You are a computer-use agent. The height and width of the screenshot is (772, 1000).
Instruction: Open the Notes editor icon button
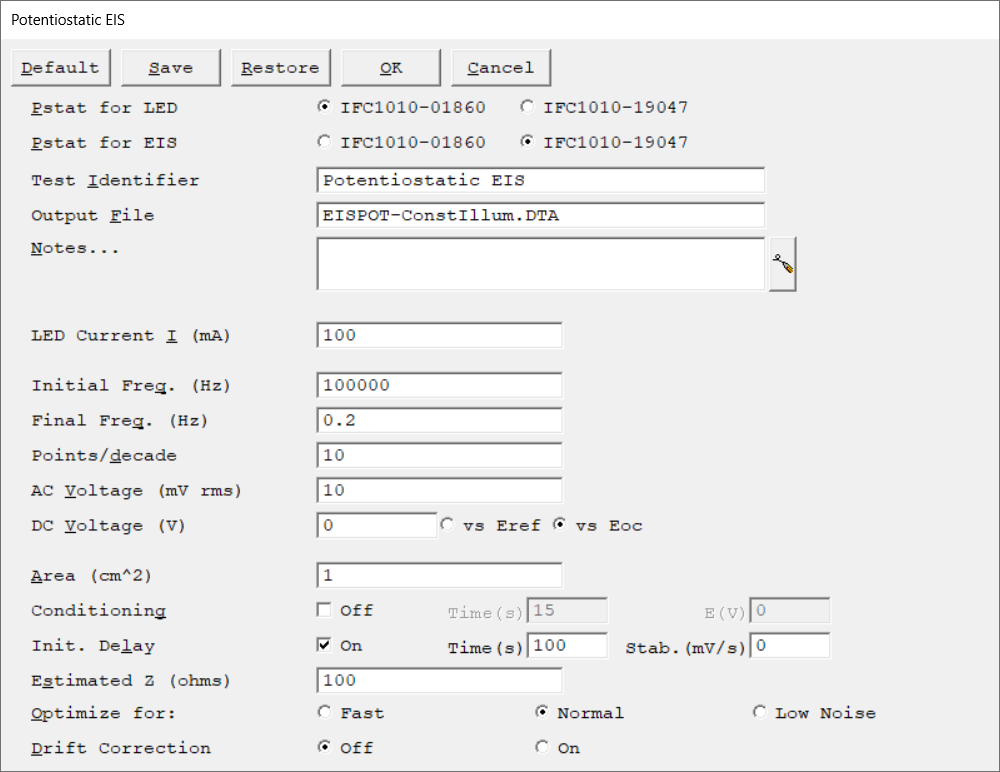pyautogui.click(x=782, y=265)
